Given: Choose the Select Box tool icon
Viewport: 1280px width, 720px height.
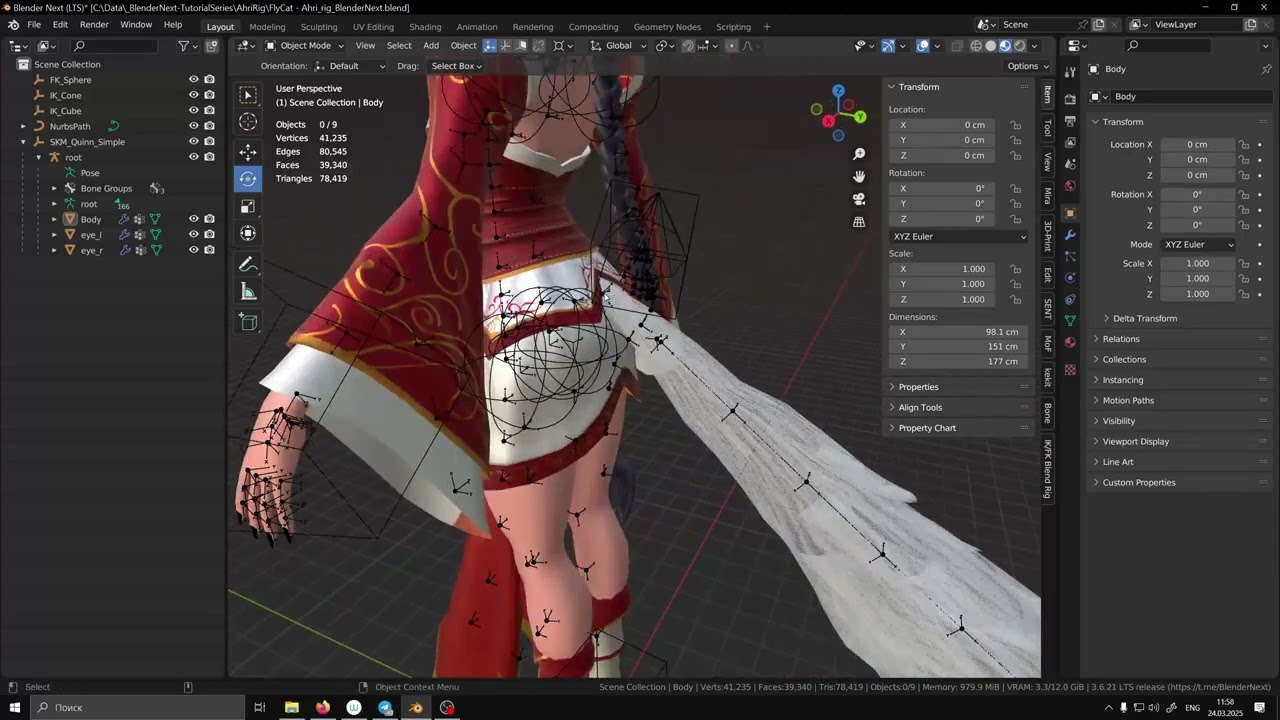Looking at the screenshot, I should [x=248, y=95].
